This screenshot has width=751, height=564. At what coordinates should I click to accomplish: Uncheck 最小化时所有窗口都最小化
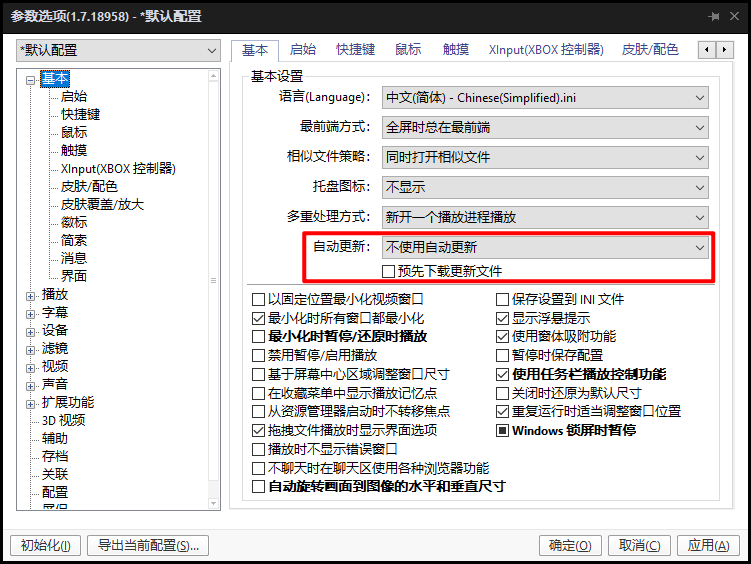(259, 318)
